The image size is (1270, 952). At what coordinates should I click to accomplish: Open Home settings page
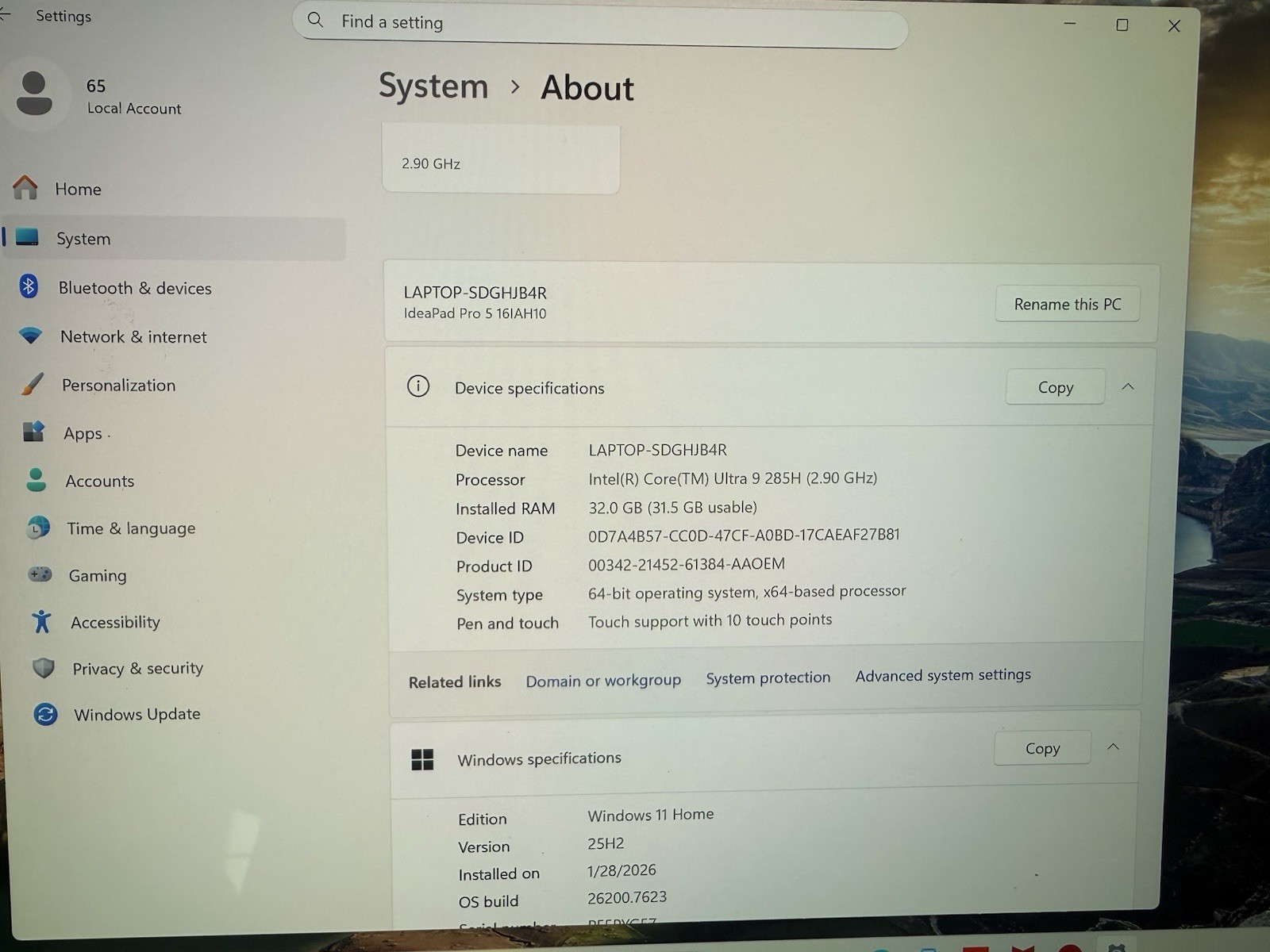(x=175, y=189)
